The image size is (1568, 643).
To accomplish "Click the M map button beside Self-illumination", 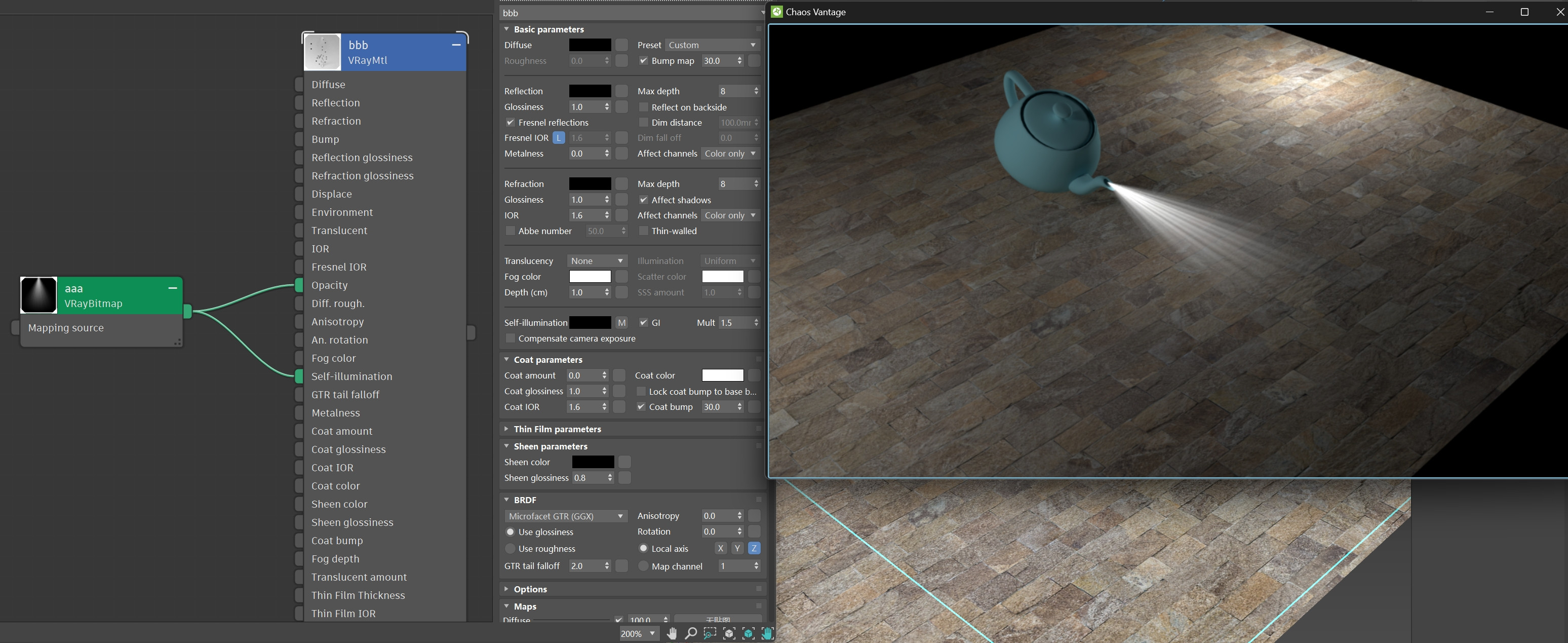I will pyautogui.click(x=621, y=323).
